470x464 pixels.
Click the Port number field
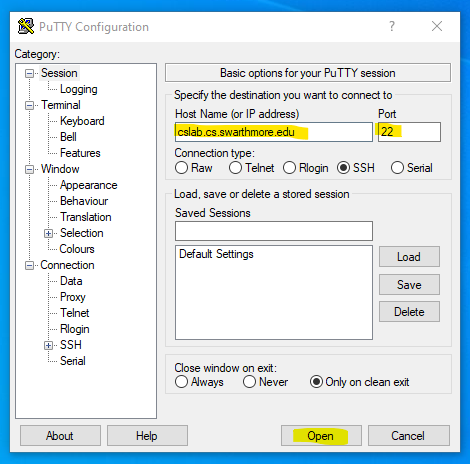409,132
